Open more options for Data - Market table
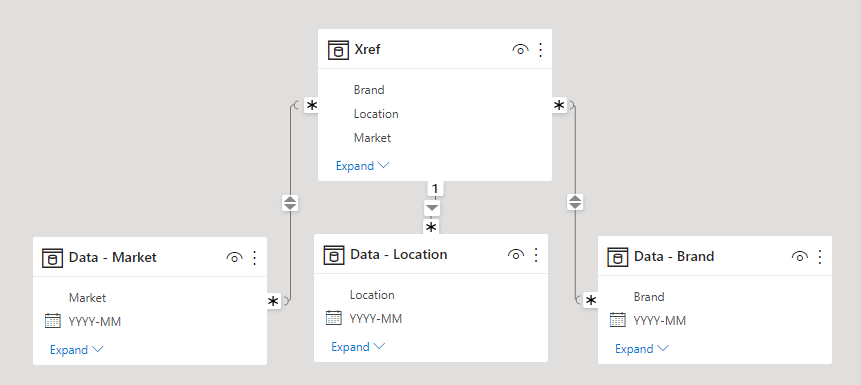Viewport: 861px width, 385px height. coord(254,258)
